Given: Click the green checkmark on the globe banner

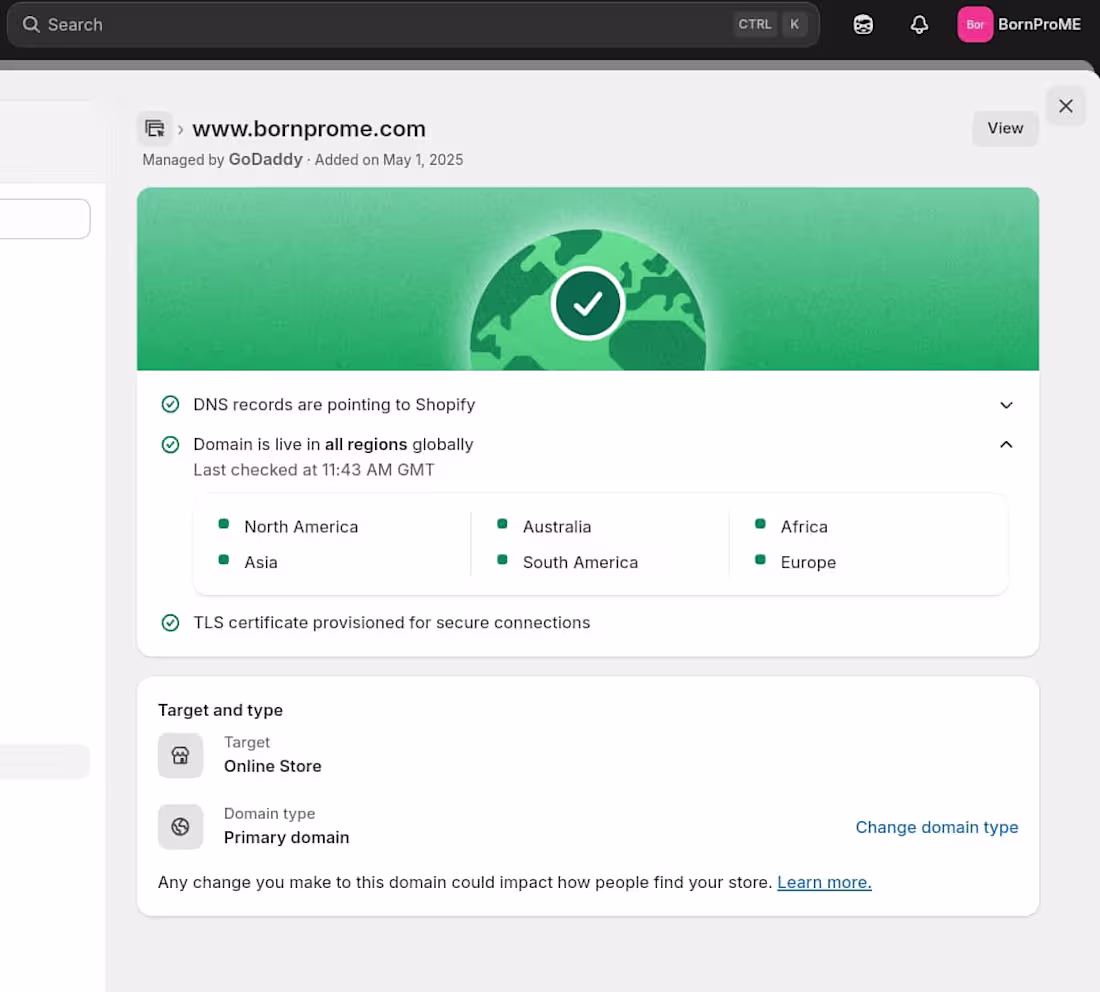Looking at the screenshot, I should pyautogui.click(x=588, y=303).
